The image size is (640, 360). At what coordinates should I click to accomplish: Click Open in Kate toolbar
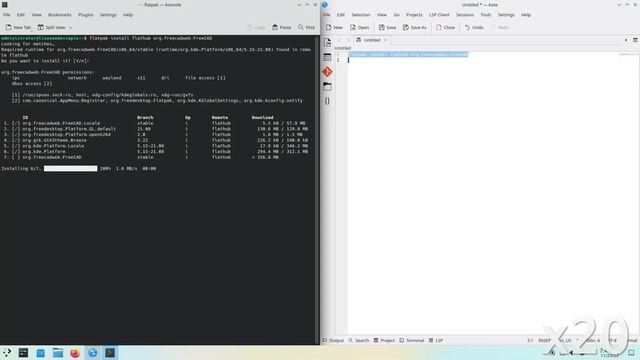click(x=359, y=27)
